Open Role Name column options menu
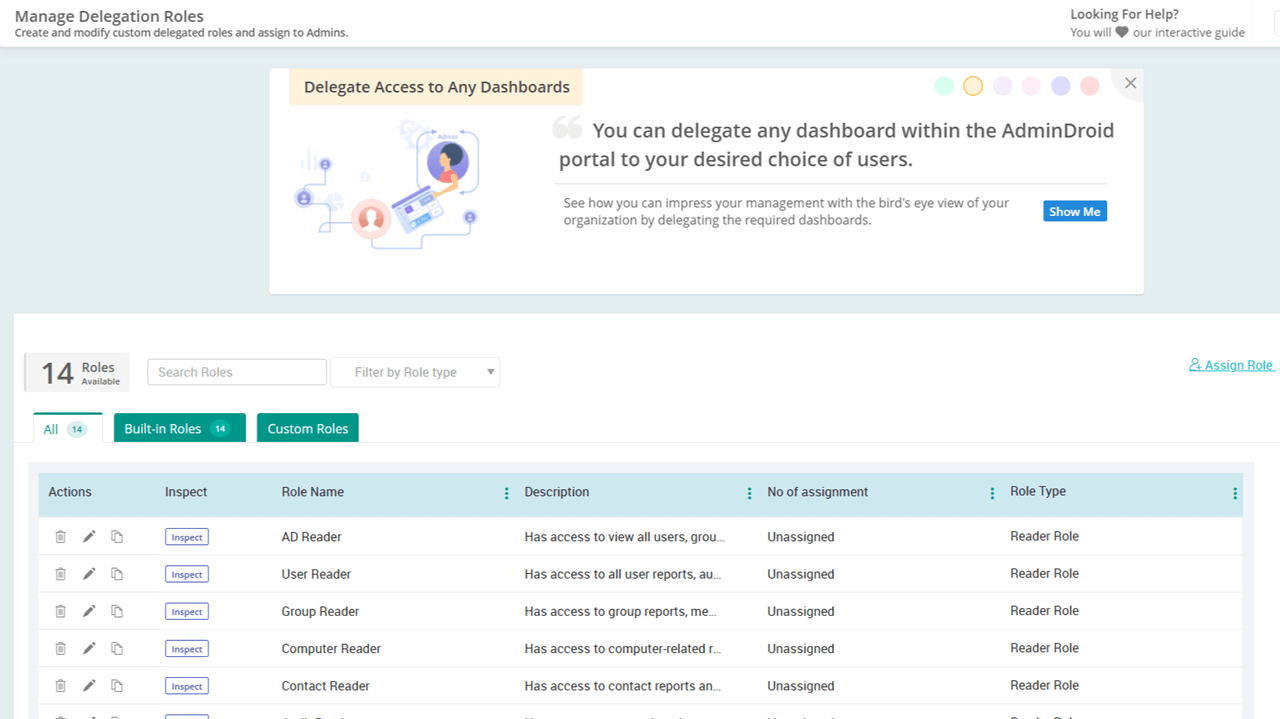Image resolution: width=1280 pixels, height=719 pixels. 506,493
